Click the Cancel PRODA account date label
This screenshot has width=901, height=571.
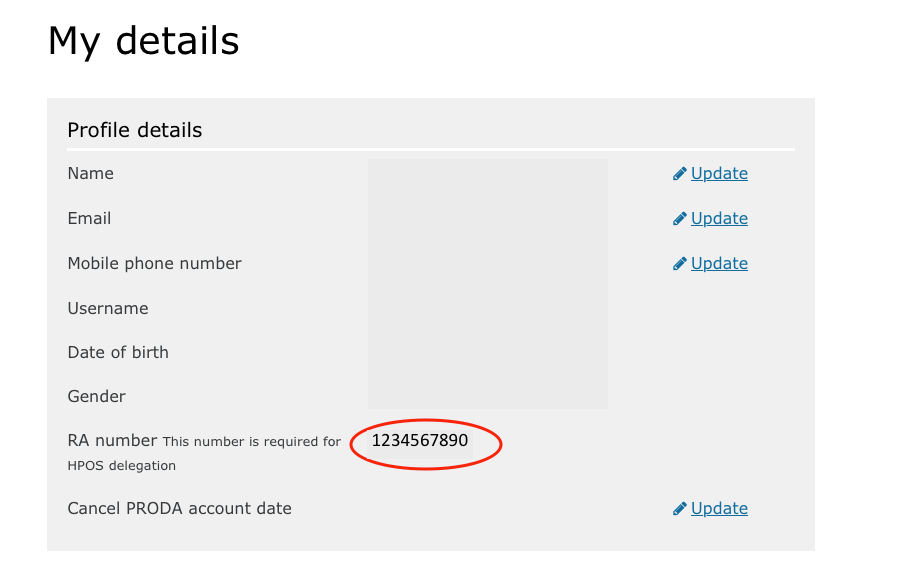[x=179, y=508]
